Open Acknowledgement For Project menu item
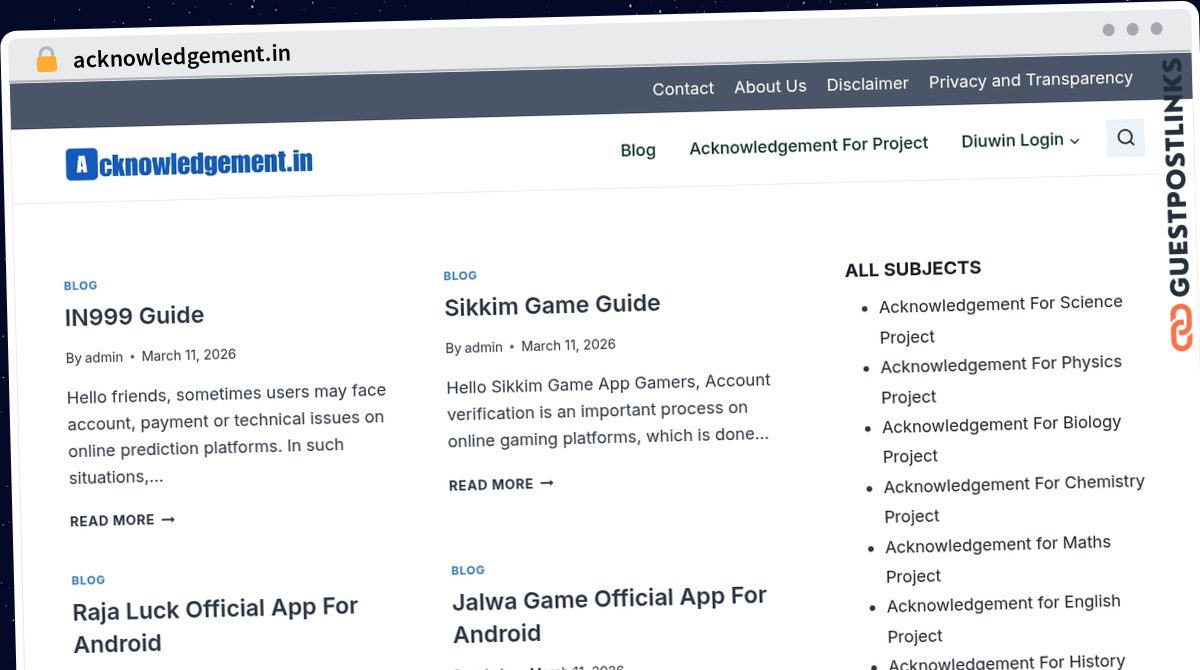 click(x=809, y=145)
